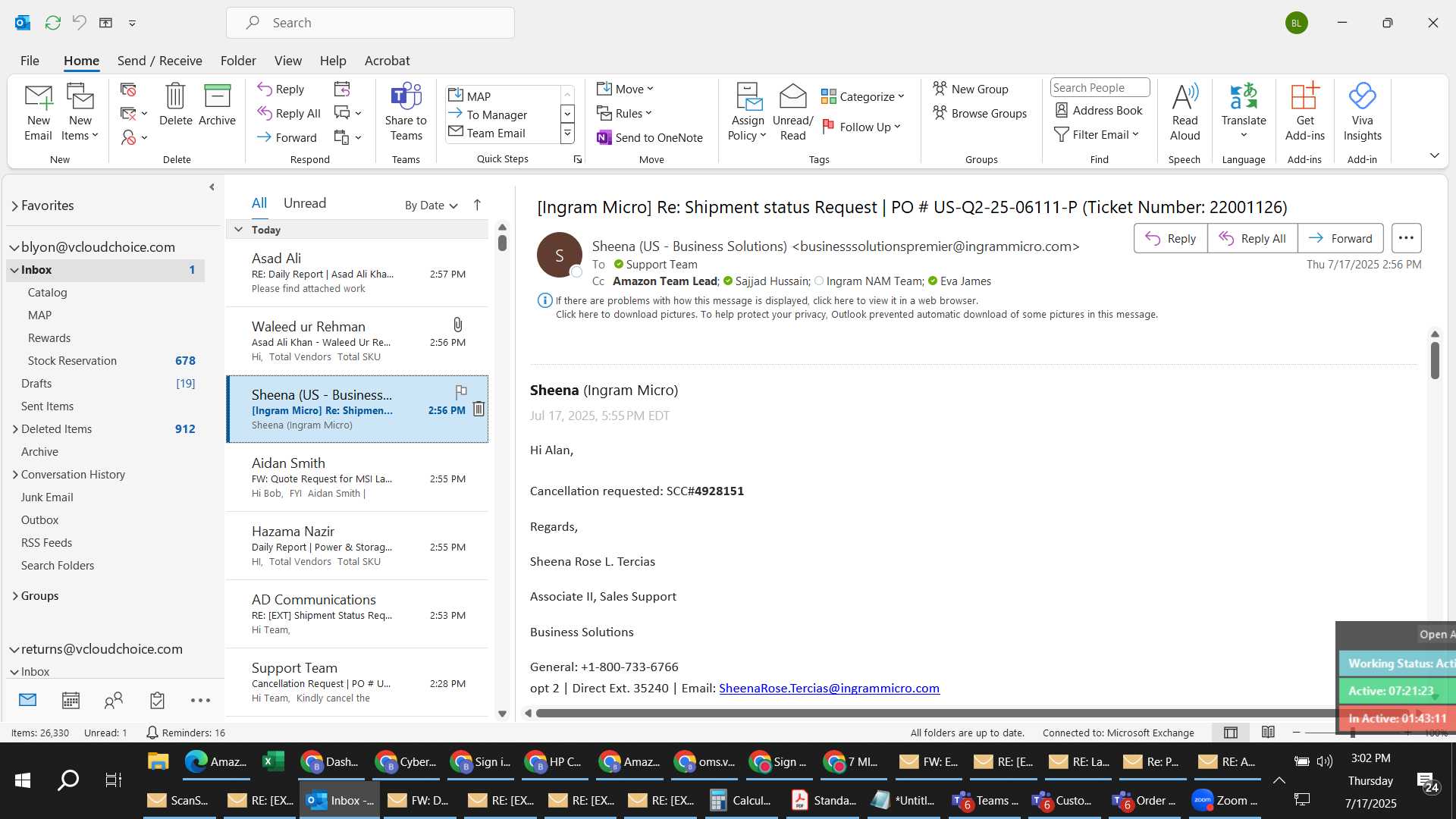Delete the Sheena message using trash icon
The image size is (1456, 819).
[x=479, y=409]
